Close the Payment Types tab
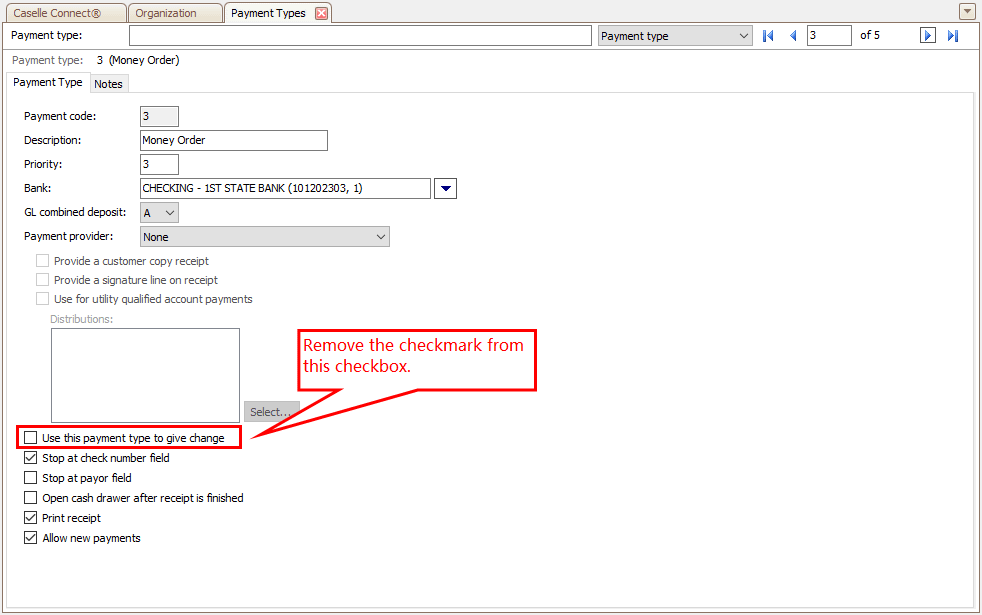 [321, 13]
